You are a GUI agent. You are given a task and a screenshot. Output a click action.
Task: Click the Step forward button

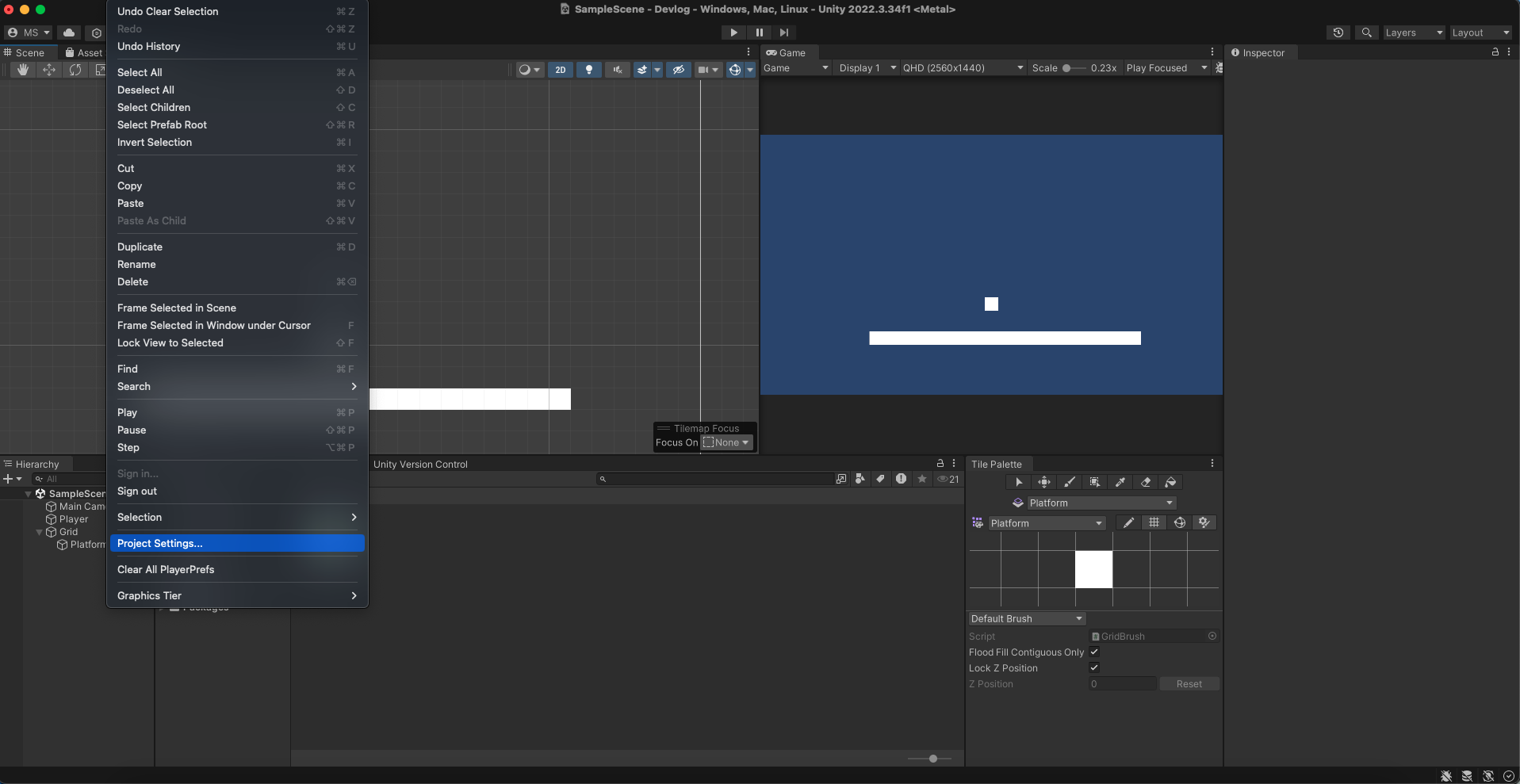coord(783,33)
